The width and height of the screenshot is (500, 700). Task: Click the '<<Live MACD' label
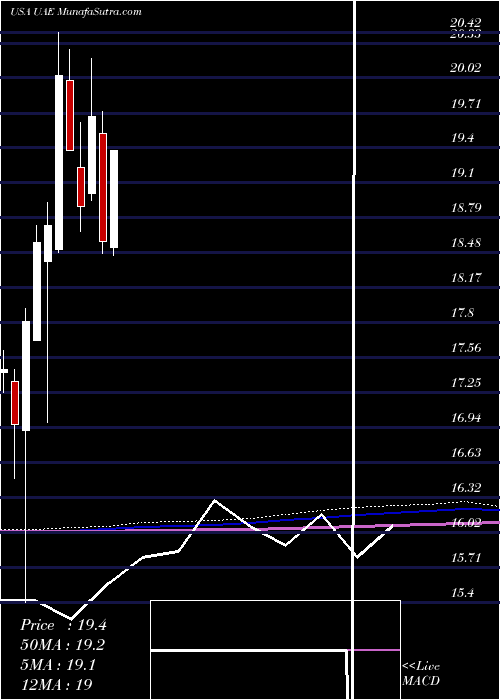click(421, 674)
